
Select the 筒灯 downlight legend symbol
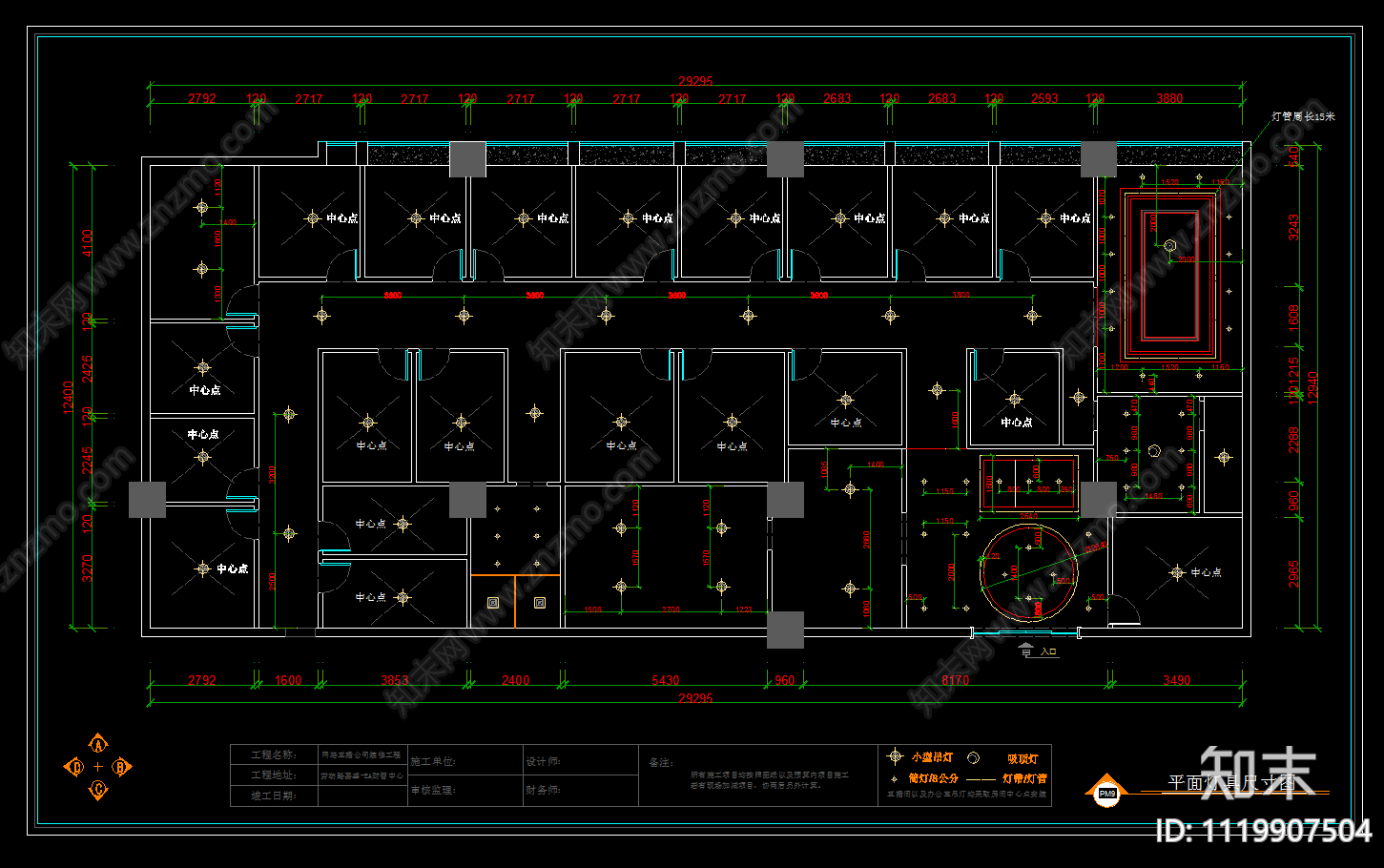[894, 778]
